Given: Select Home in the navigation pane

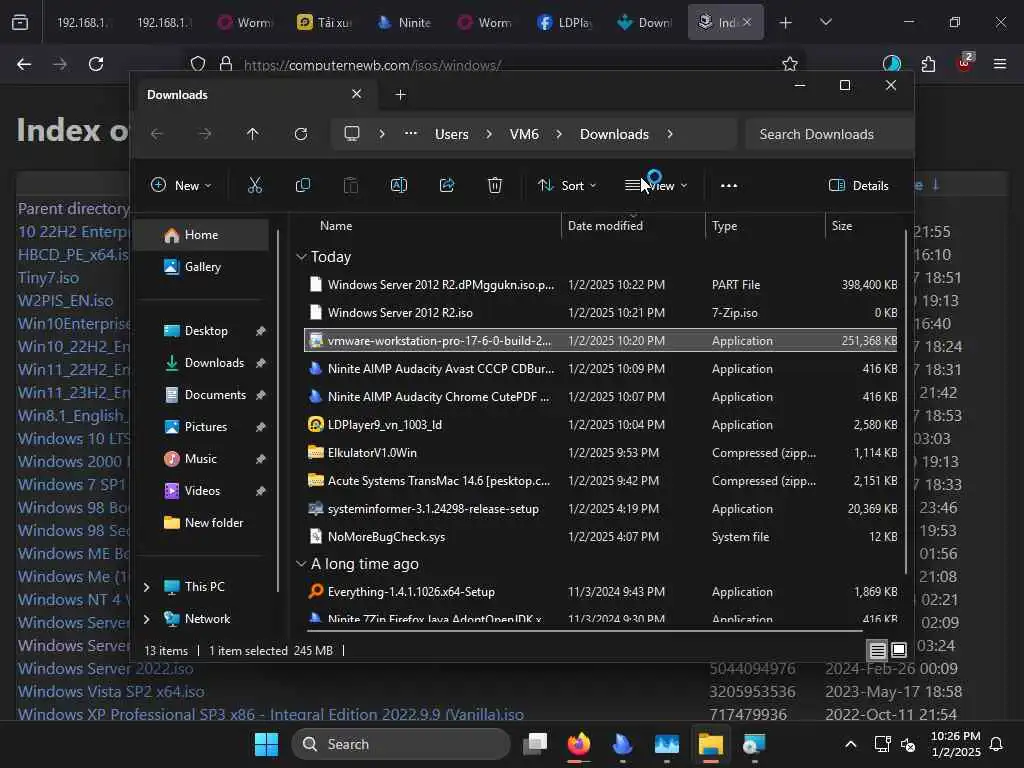Looking at the screenshot, I should (201, 235).
